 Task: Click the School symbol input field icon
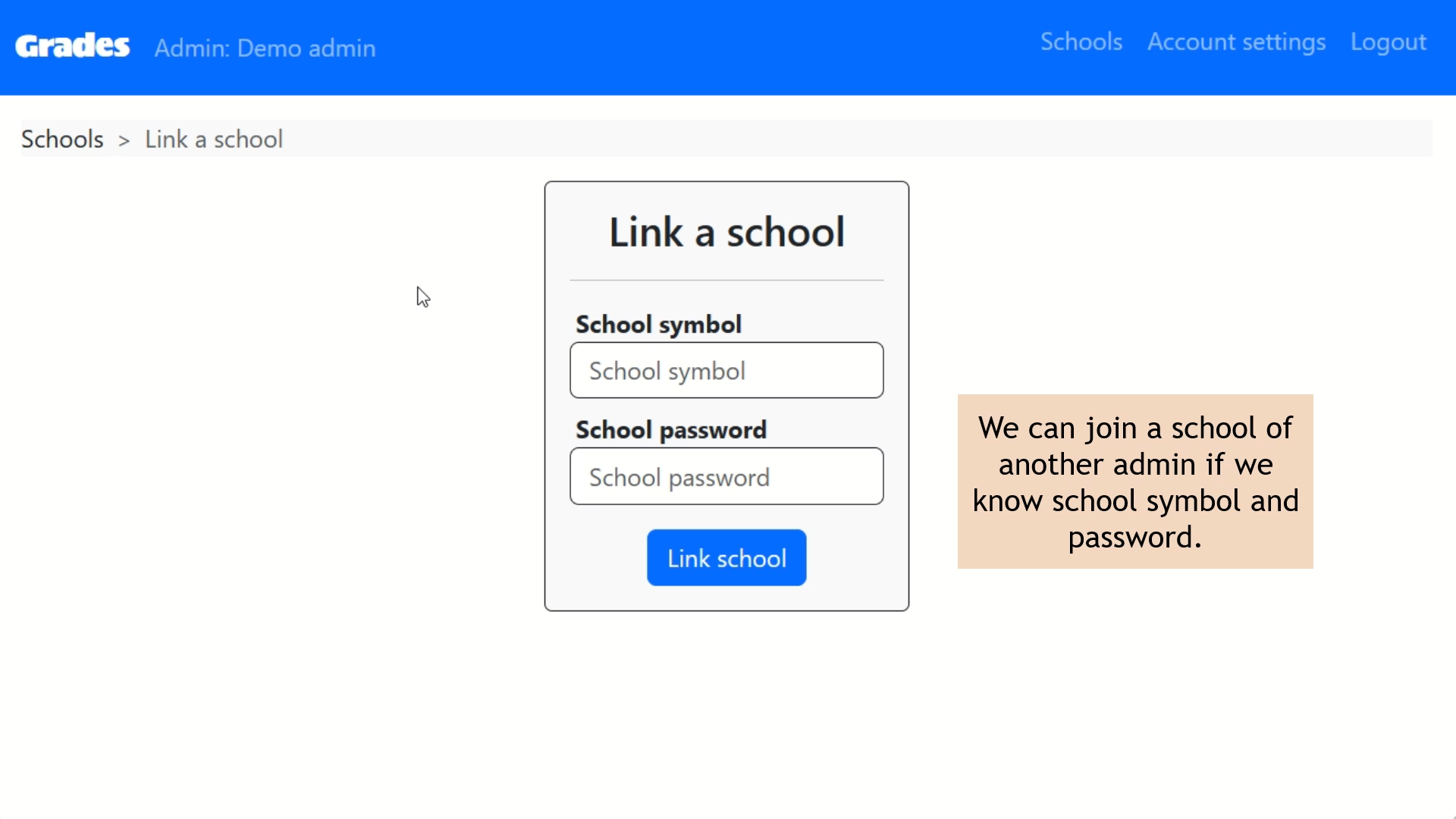tap(728, 371)
